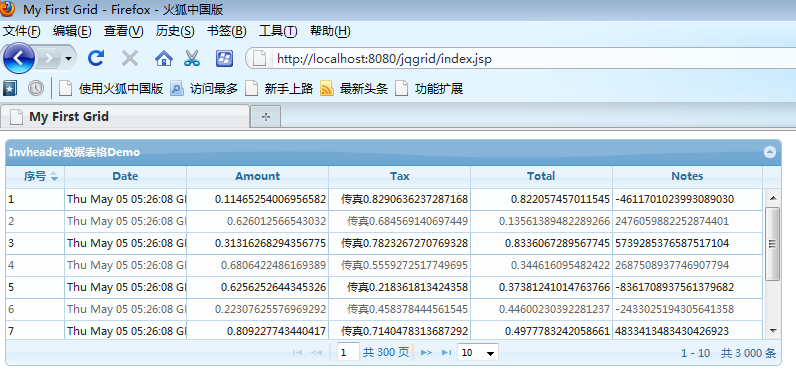Sort by Date column header

(x=125, y=177)
